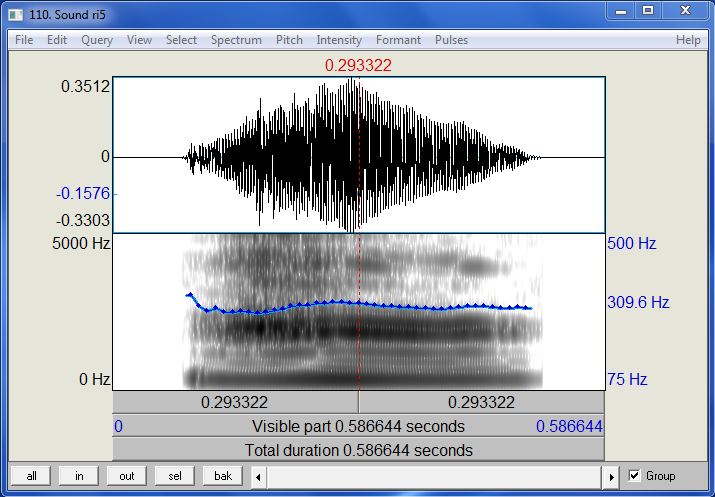Click the 'out' zoom button
The image size is (715, 497).
coord(127,476)
